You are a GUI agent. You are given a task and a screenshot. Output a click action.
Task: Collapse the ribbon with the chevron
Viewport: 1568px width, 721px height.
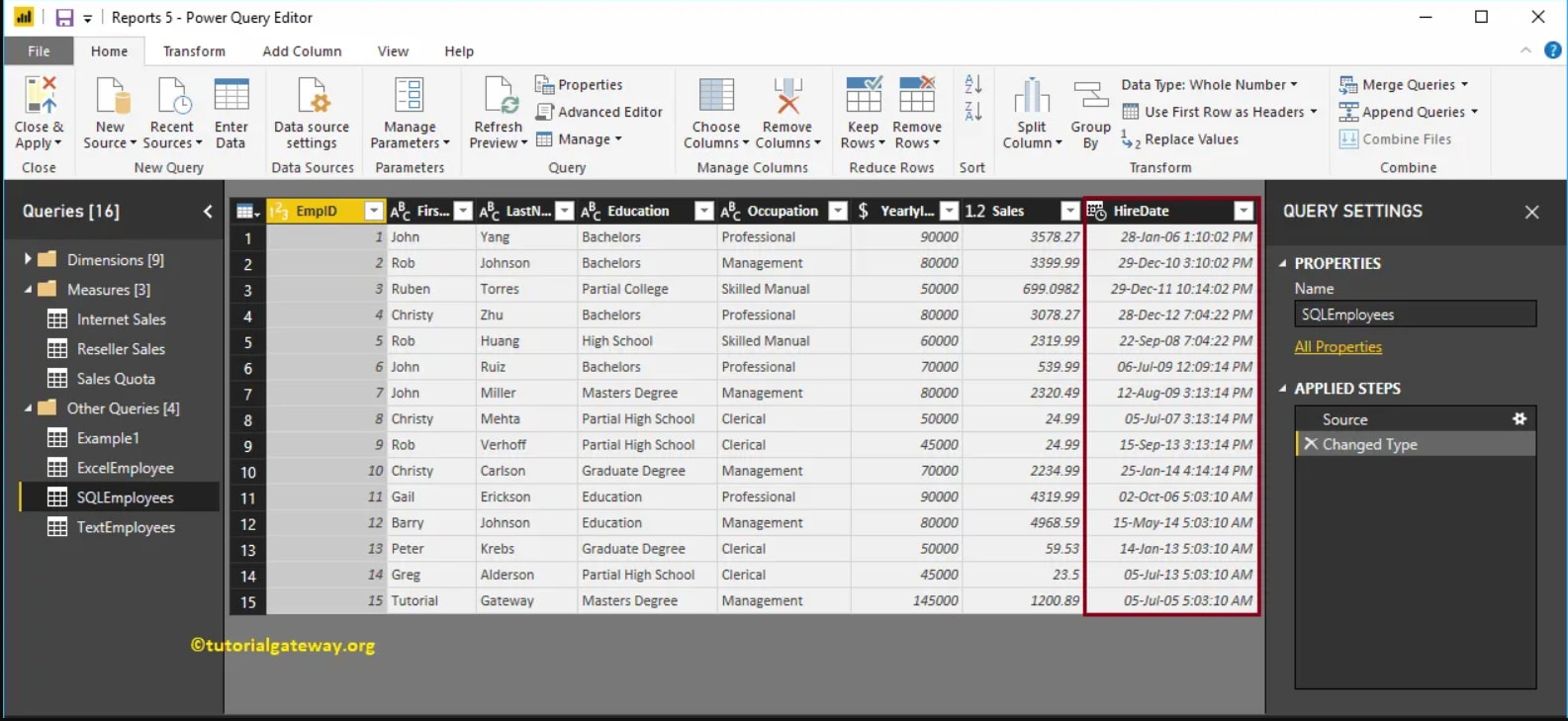coord(1525,50)
